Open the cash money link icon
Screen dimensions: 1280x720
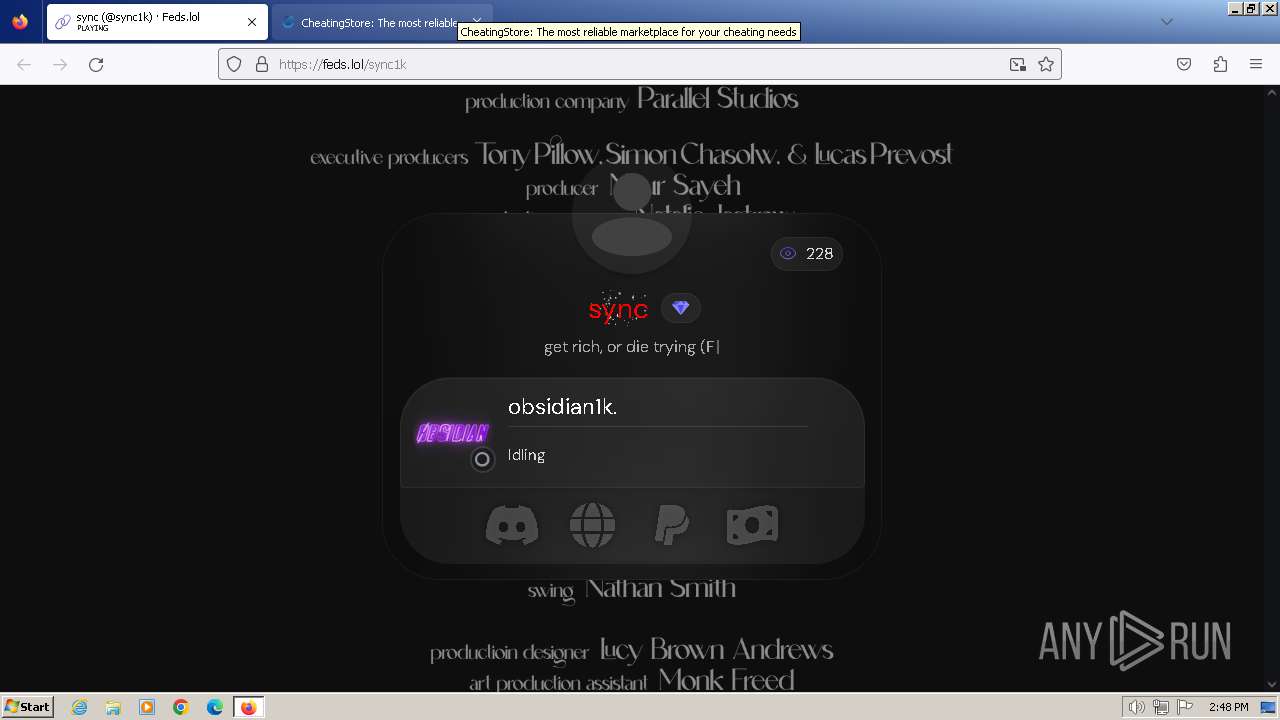(752, 525)
